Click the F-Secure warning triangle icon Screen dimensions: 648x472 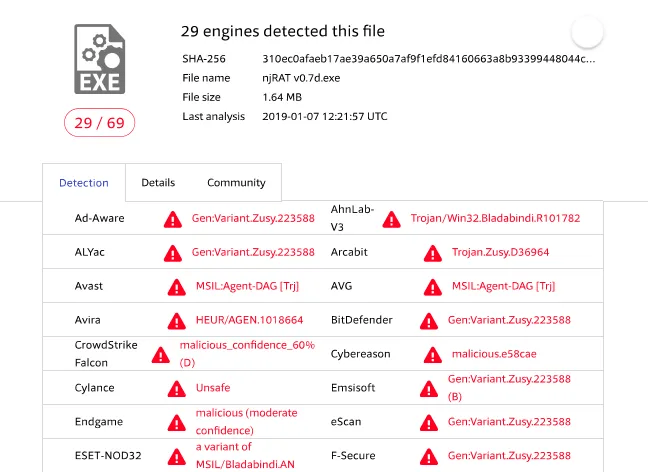[428, 456]
